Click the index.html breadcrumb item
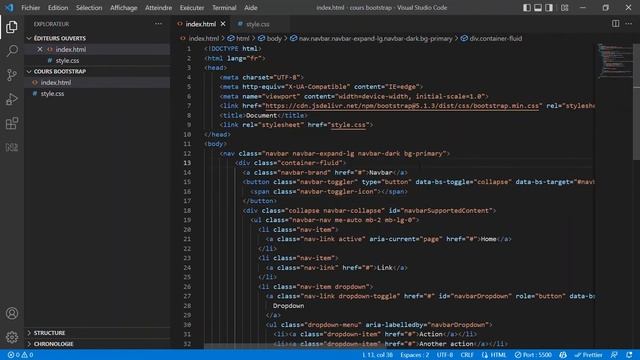 pos(200,38)
